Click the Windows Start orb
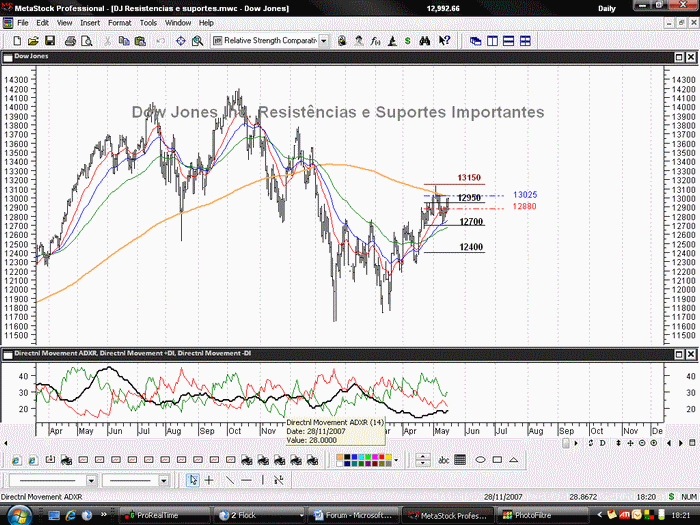 19,515
